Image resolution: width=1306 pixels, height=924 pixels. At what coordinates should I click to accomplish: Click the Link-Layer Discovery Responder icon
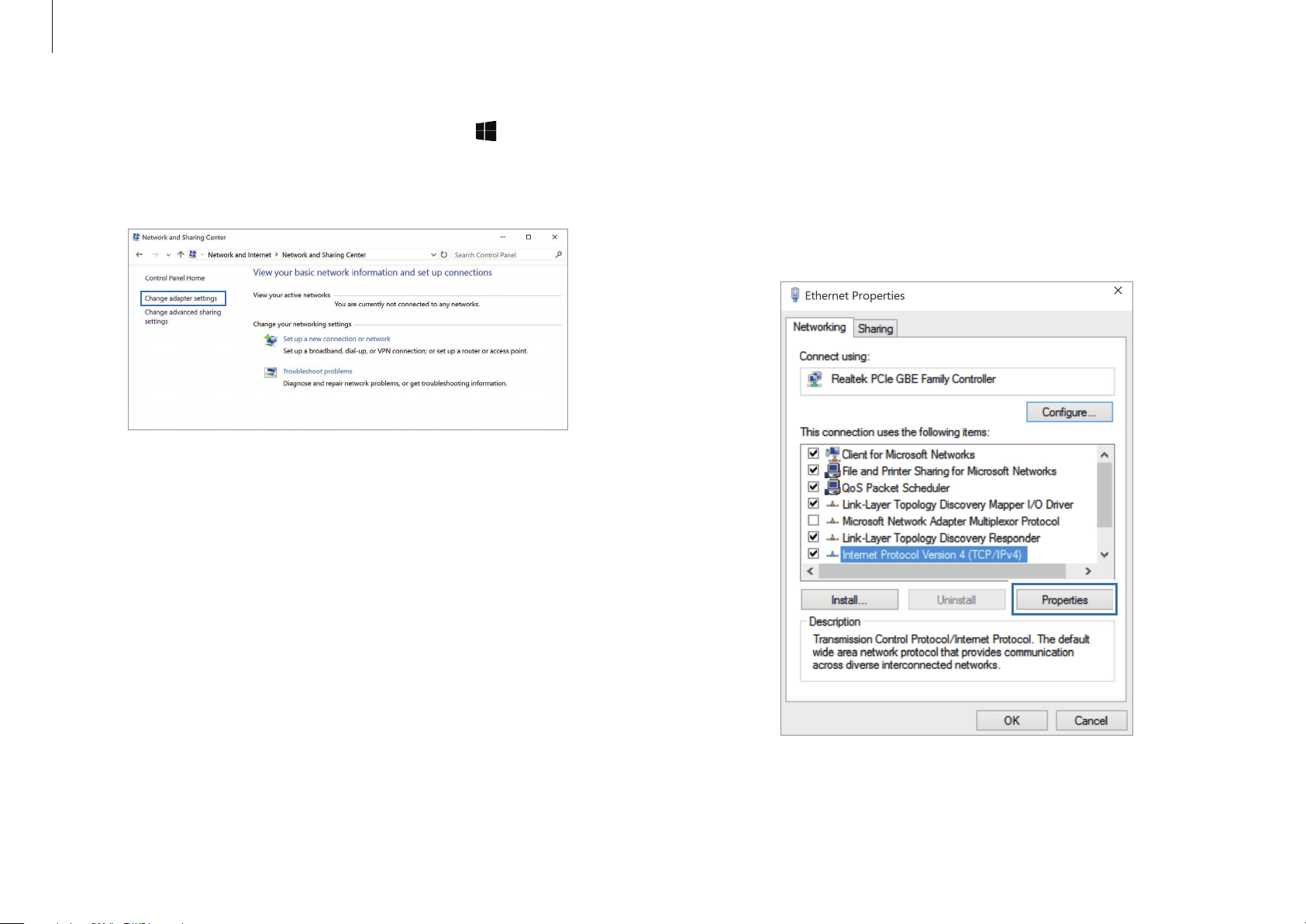tap(832, 538)
